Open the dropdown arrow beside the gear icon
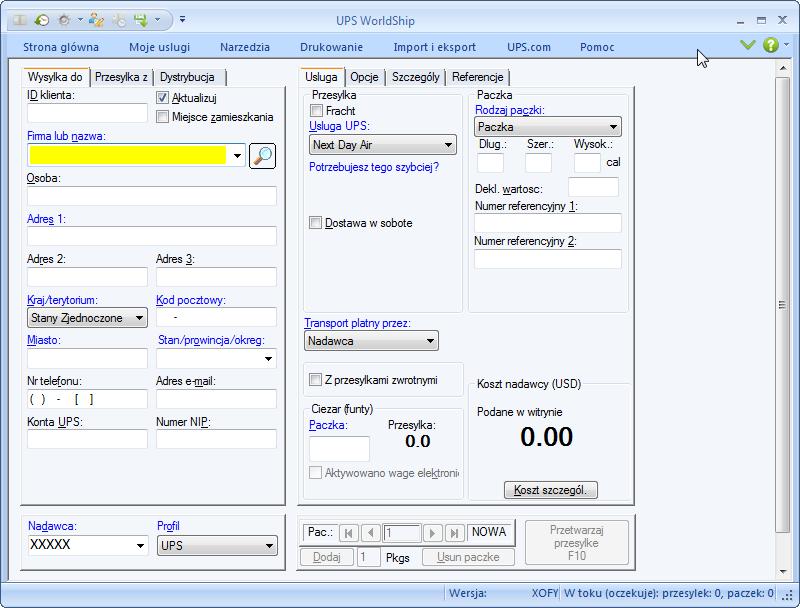 (80, 20)
